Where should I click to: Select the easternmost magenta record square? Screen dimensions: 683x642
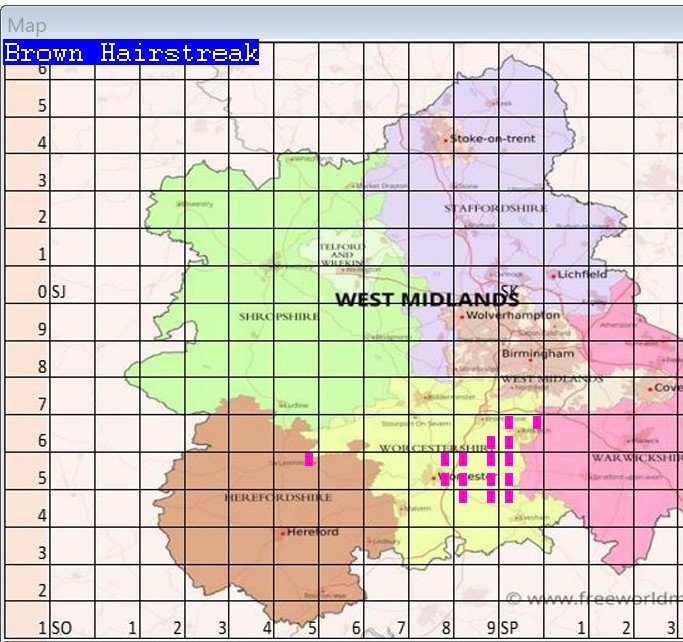tap(537, 422)
